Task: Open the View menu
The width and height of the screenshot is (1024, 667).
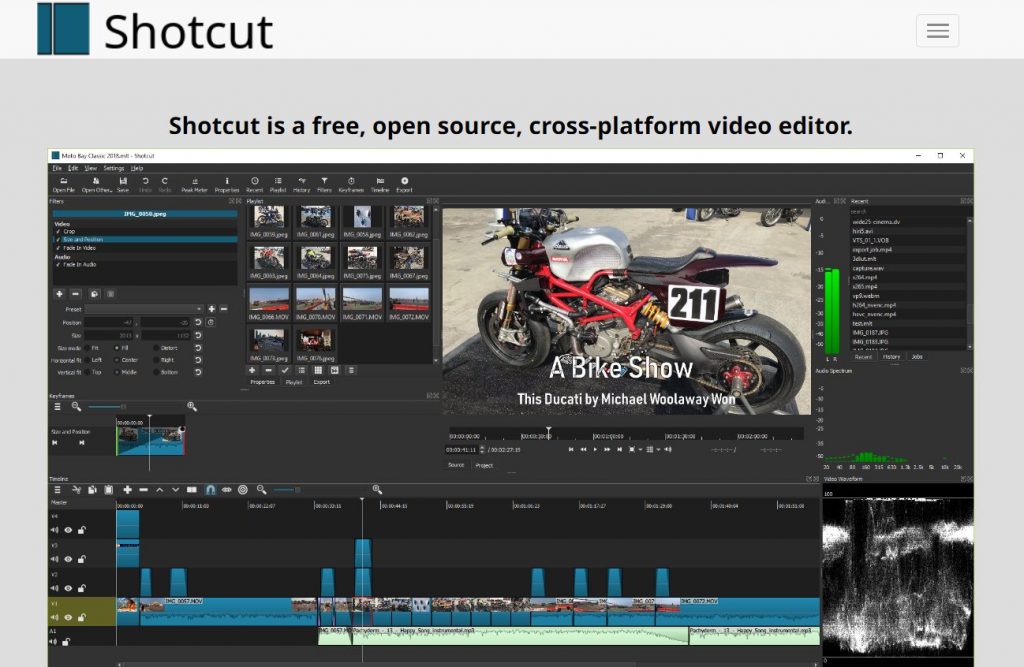Action: click(x=90, y=168)
